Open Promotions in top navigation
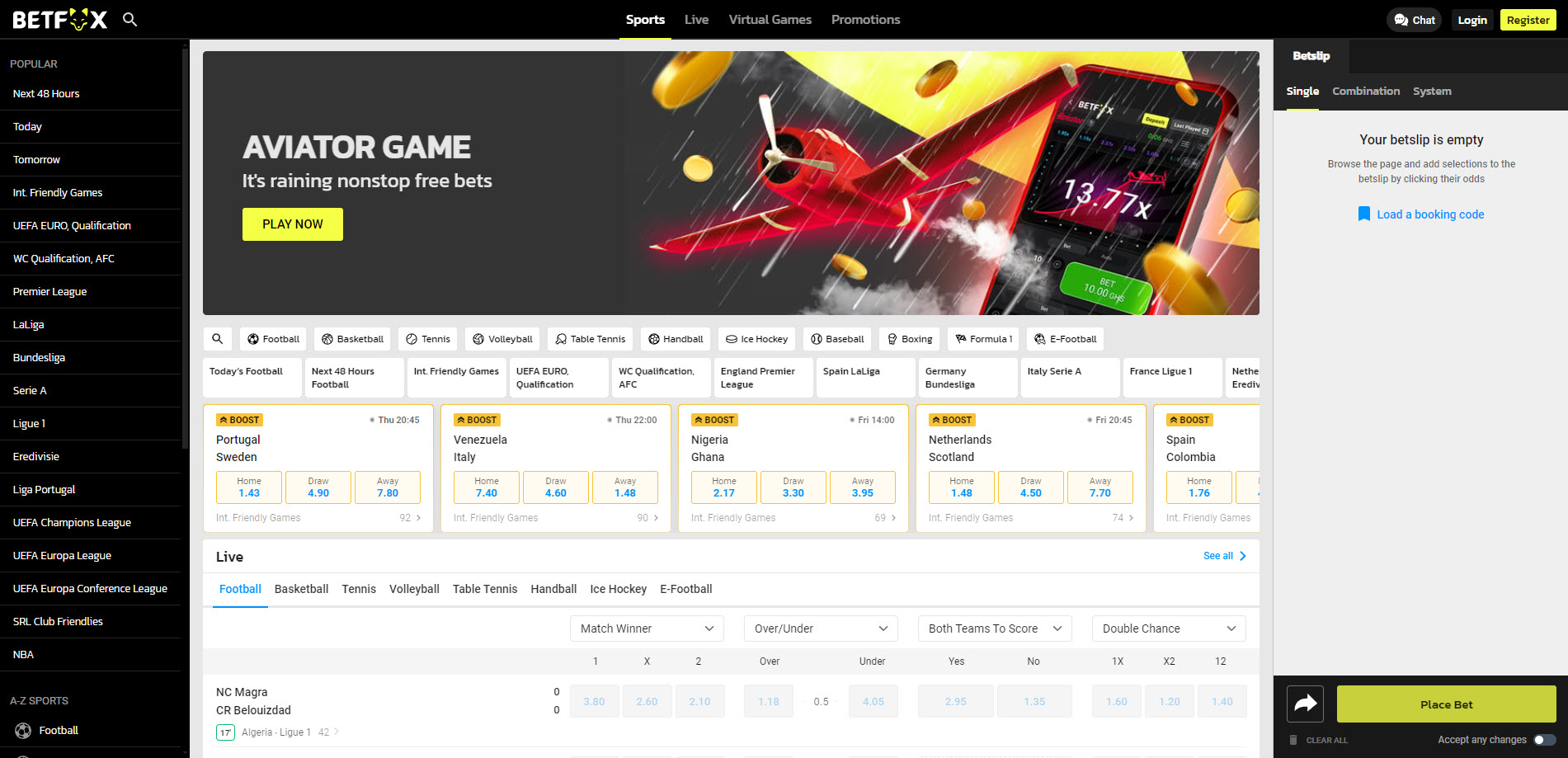 tap(865, 20)
